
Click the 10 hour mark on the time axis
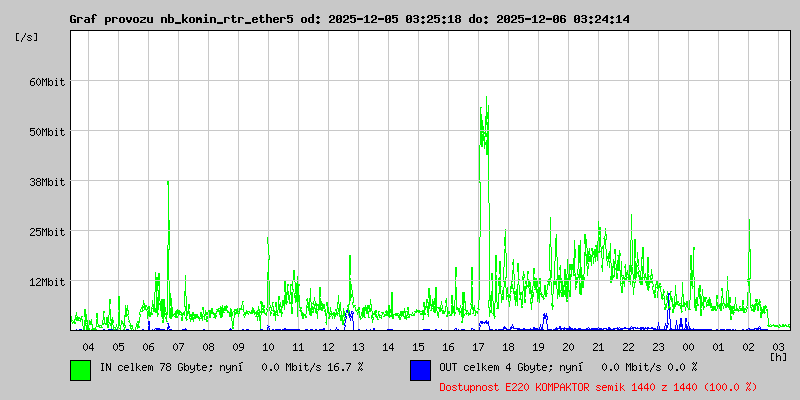click(x=268, y=347)
